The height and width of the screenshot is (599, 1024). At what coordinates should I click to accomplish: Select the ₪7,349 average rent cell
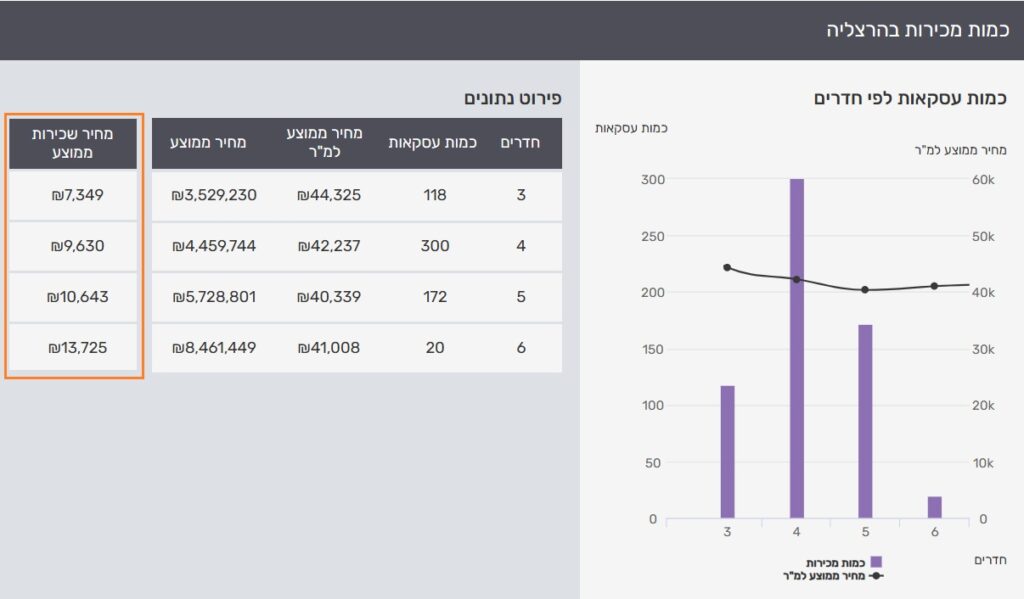pyautogui.click(x=76, y=195)
